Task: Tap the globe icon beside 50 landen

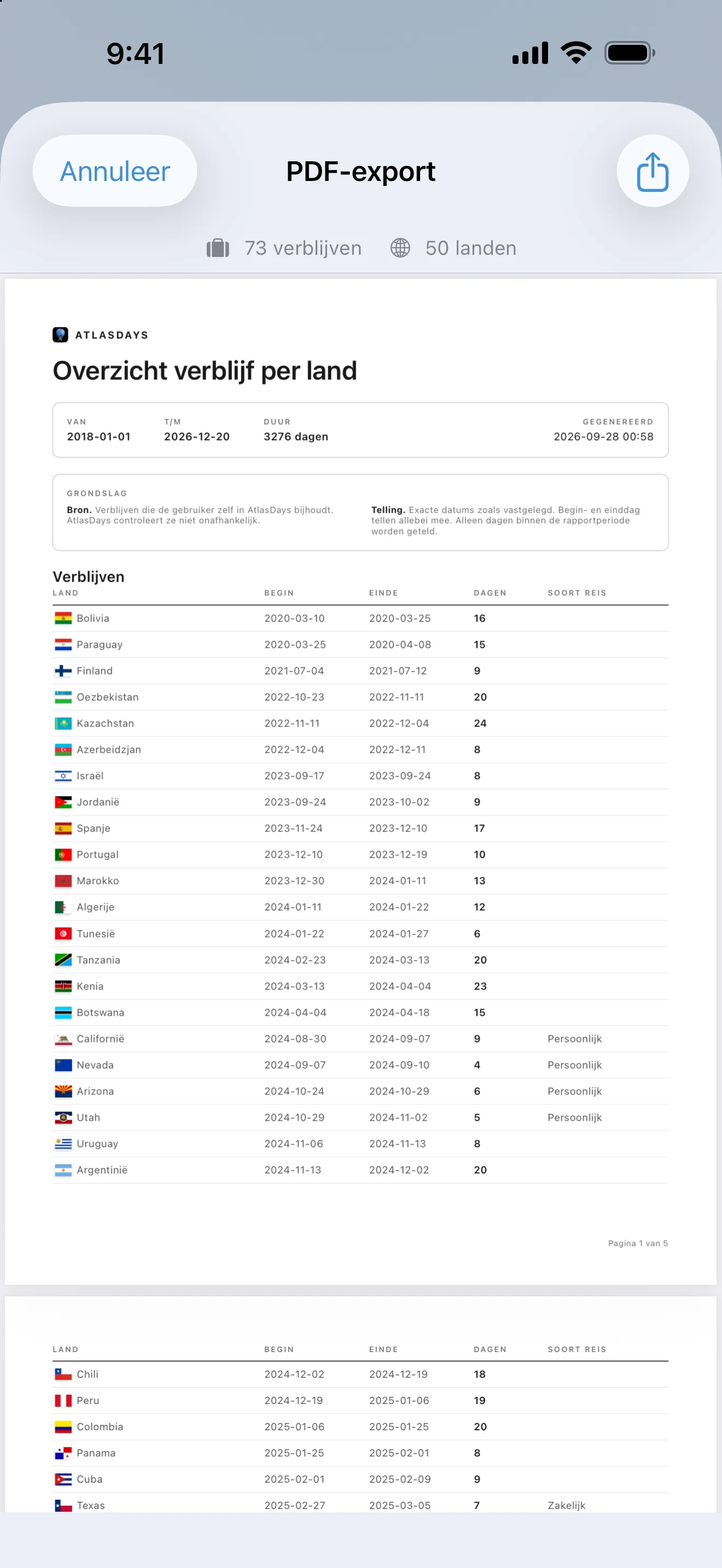Action: click(x=400, y=248)
